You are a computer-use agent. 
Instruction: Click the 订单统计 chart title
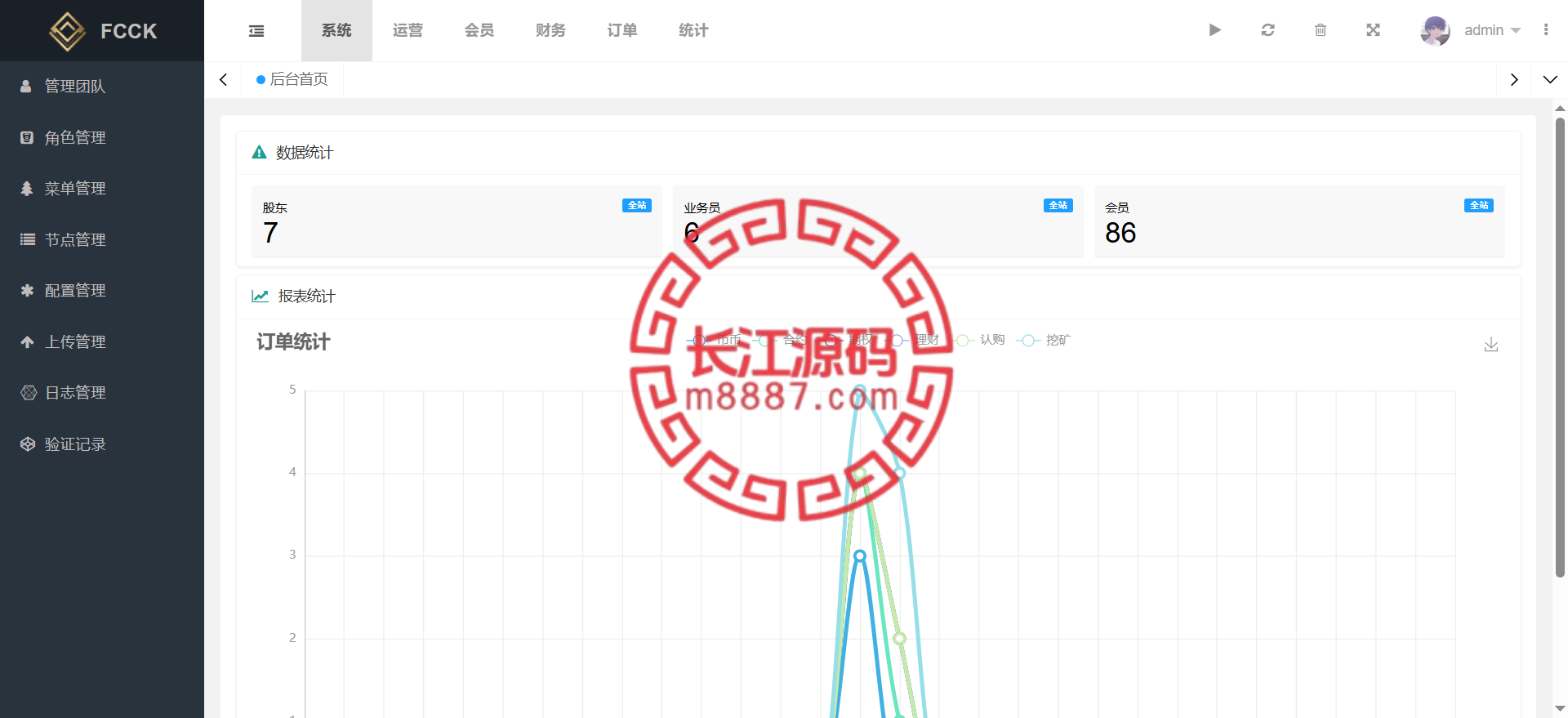coord(293,342)
